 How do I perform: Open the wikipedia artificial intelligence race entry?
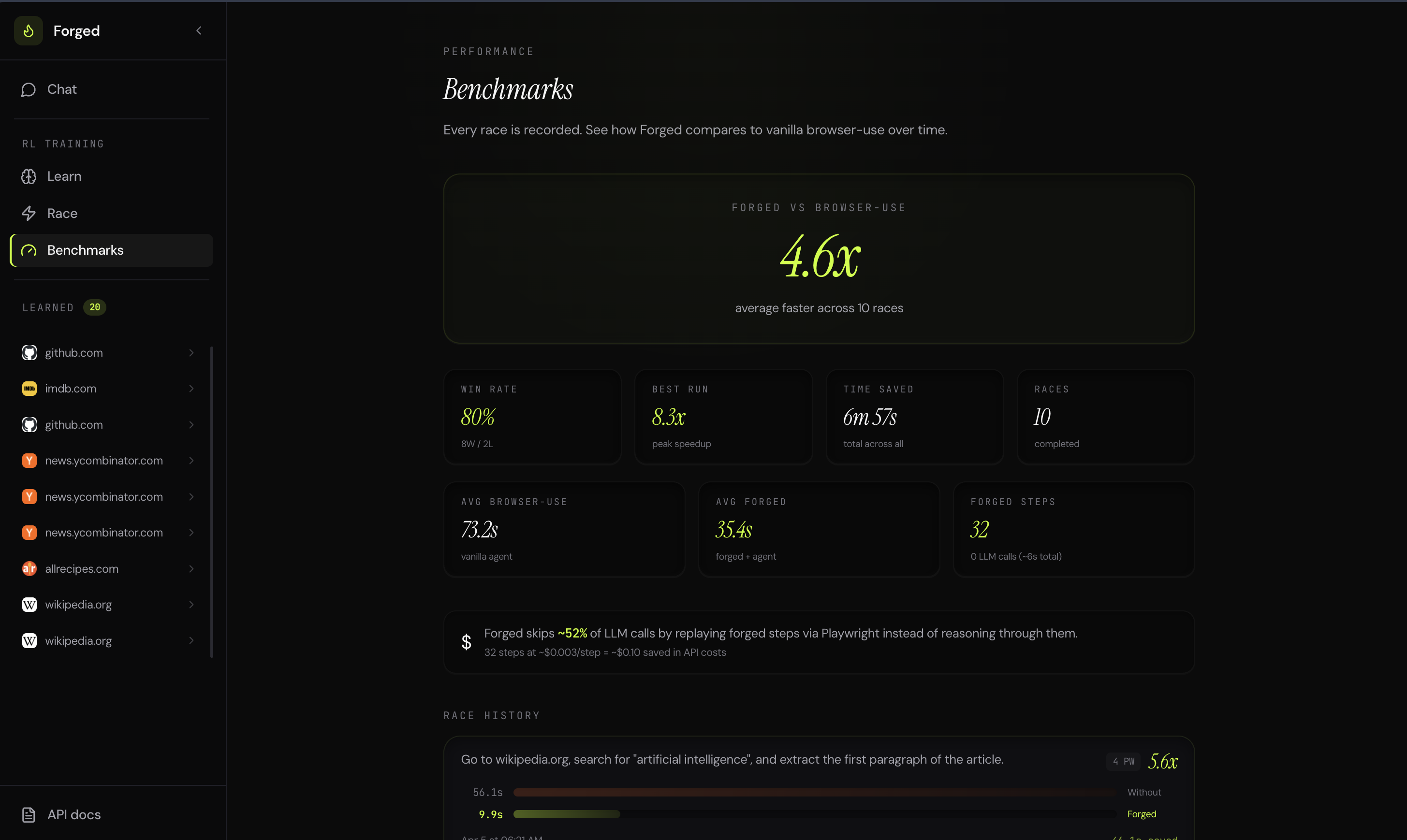[732, 760]
